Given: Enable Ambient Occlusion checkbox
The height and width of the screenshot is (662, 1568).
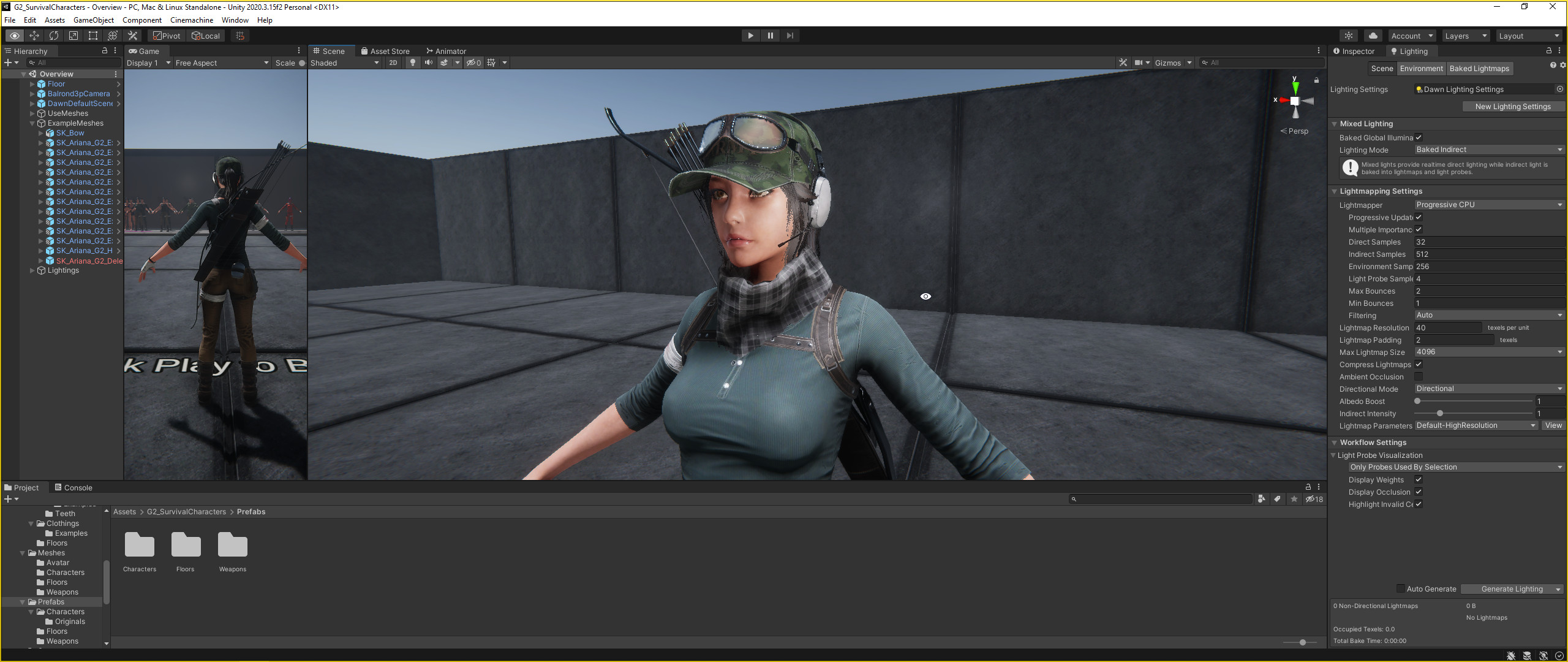Looking at the screenshot, I should click(1419, 376).
